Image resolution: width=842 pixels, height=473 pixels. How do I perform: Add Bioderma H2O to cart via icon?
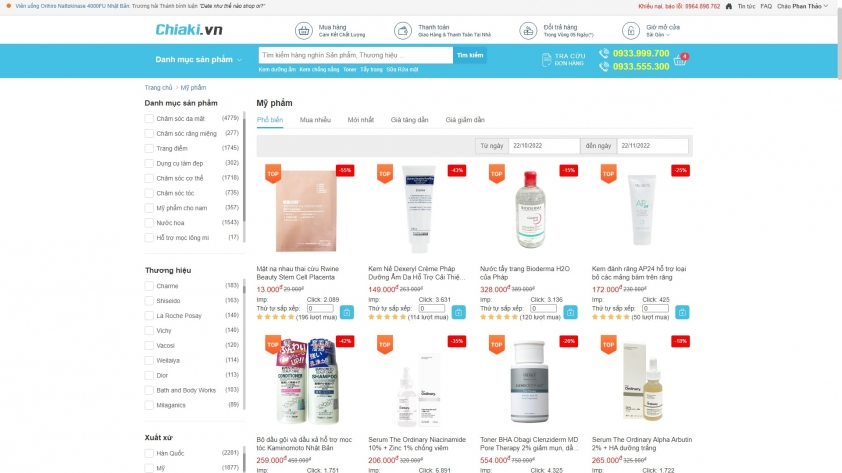tap(570, 312)
